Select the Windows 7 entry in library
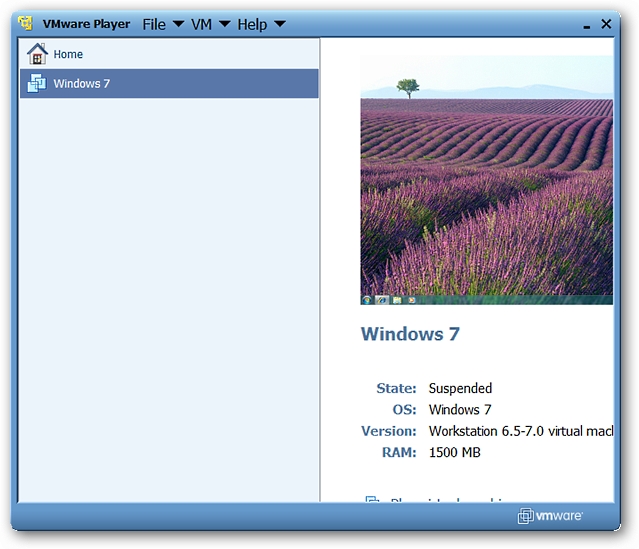The image size is (639, 549). [x=169, y=84]
